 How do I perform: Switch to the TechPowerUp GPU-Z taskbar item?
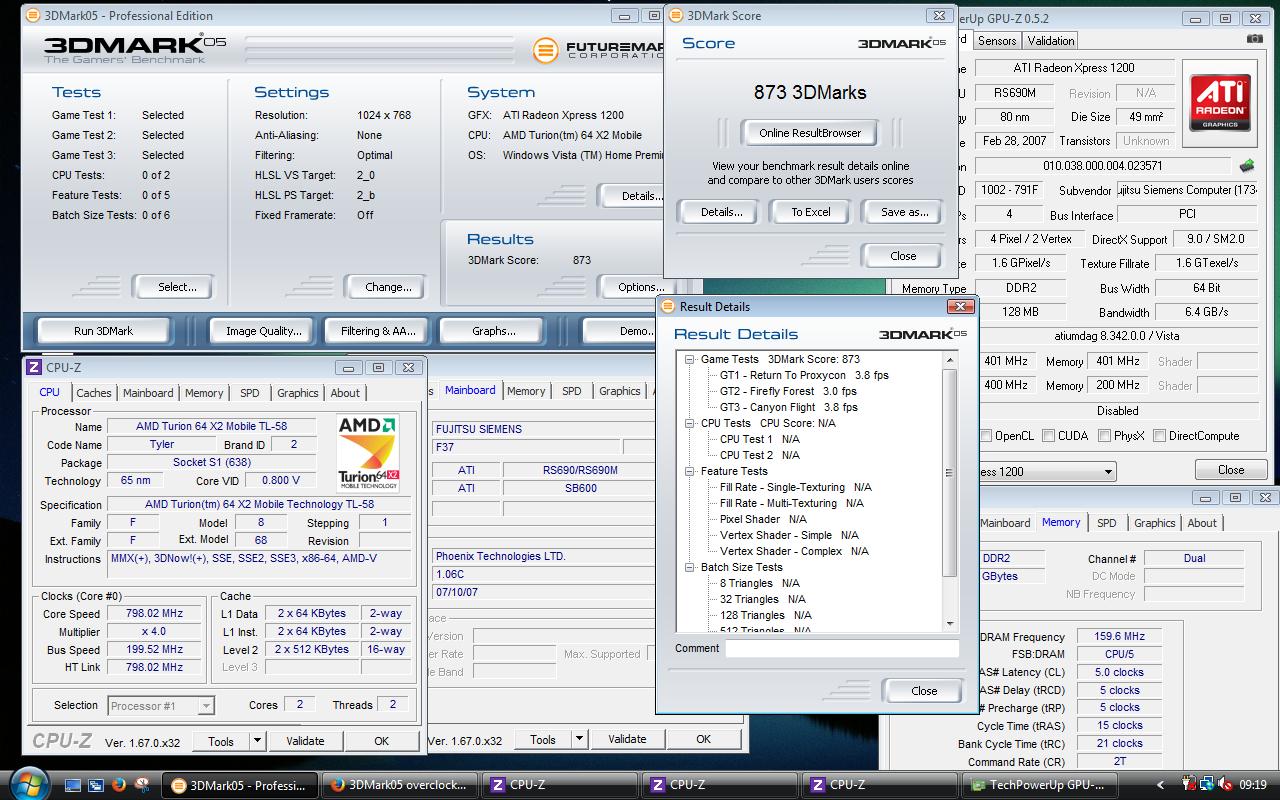click(x=1039, y=785)
